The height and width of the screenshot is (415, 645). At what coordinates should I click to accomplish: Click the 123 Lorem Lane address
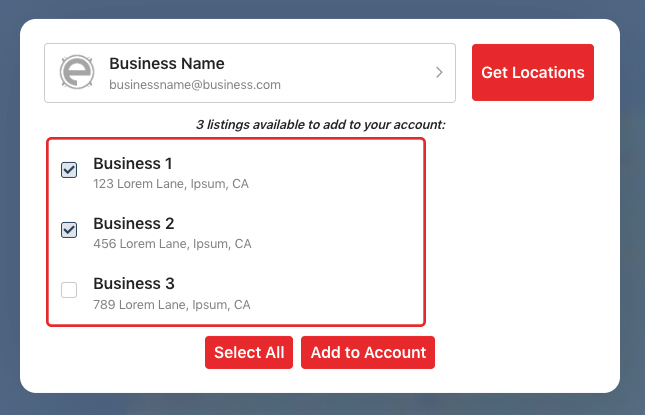pos(171,183)
